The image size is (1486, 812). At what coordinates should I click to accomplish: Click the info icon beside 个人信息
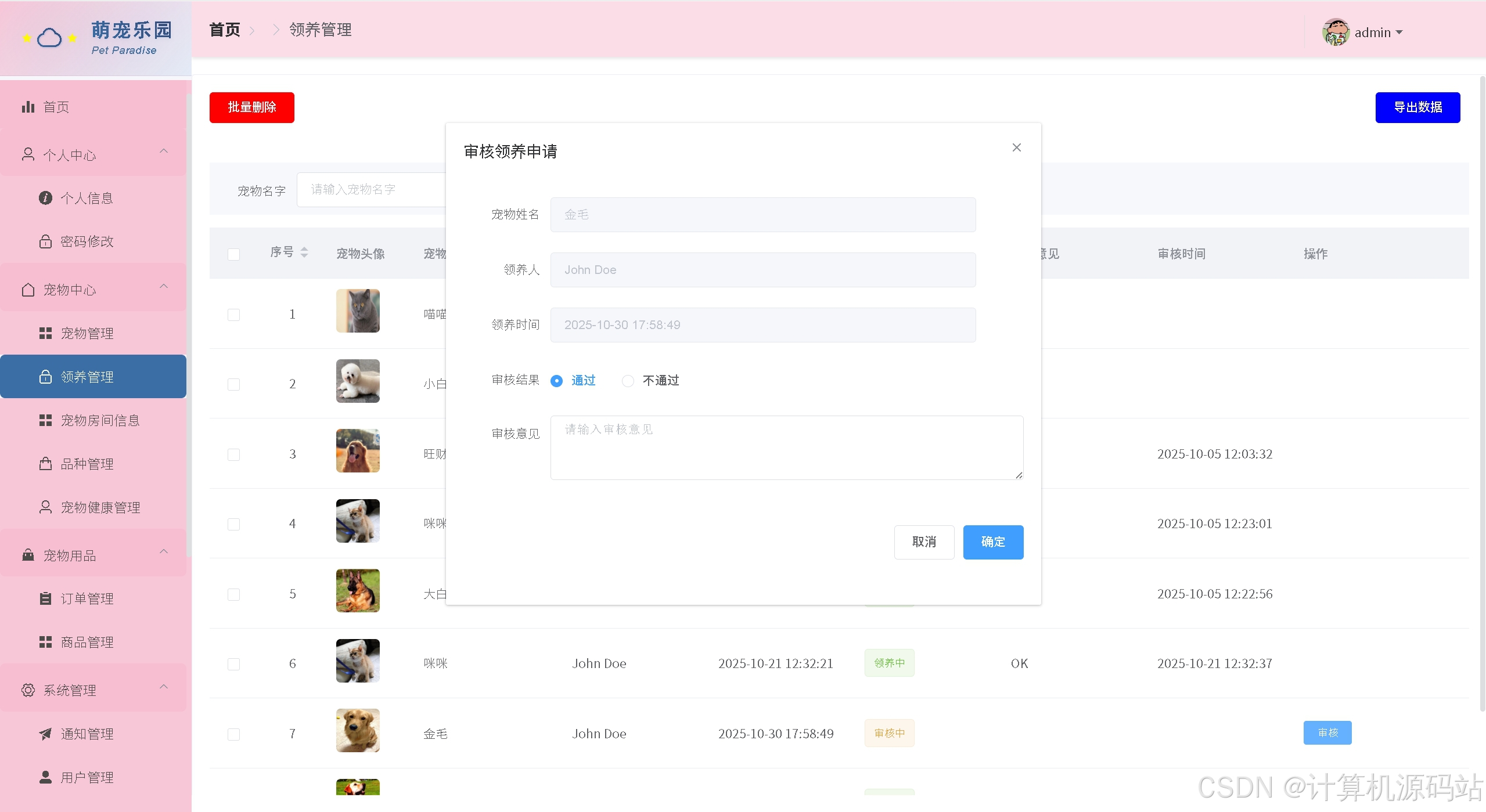click(45, 198)
